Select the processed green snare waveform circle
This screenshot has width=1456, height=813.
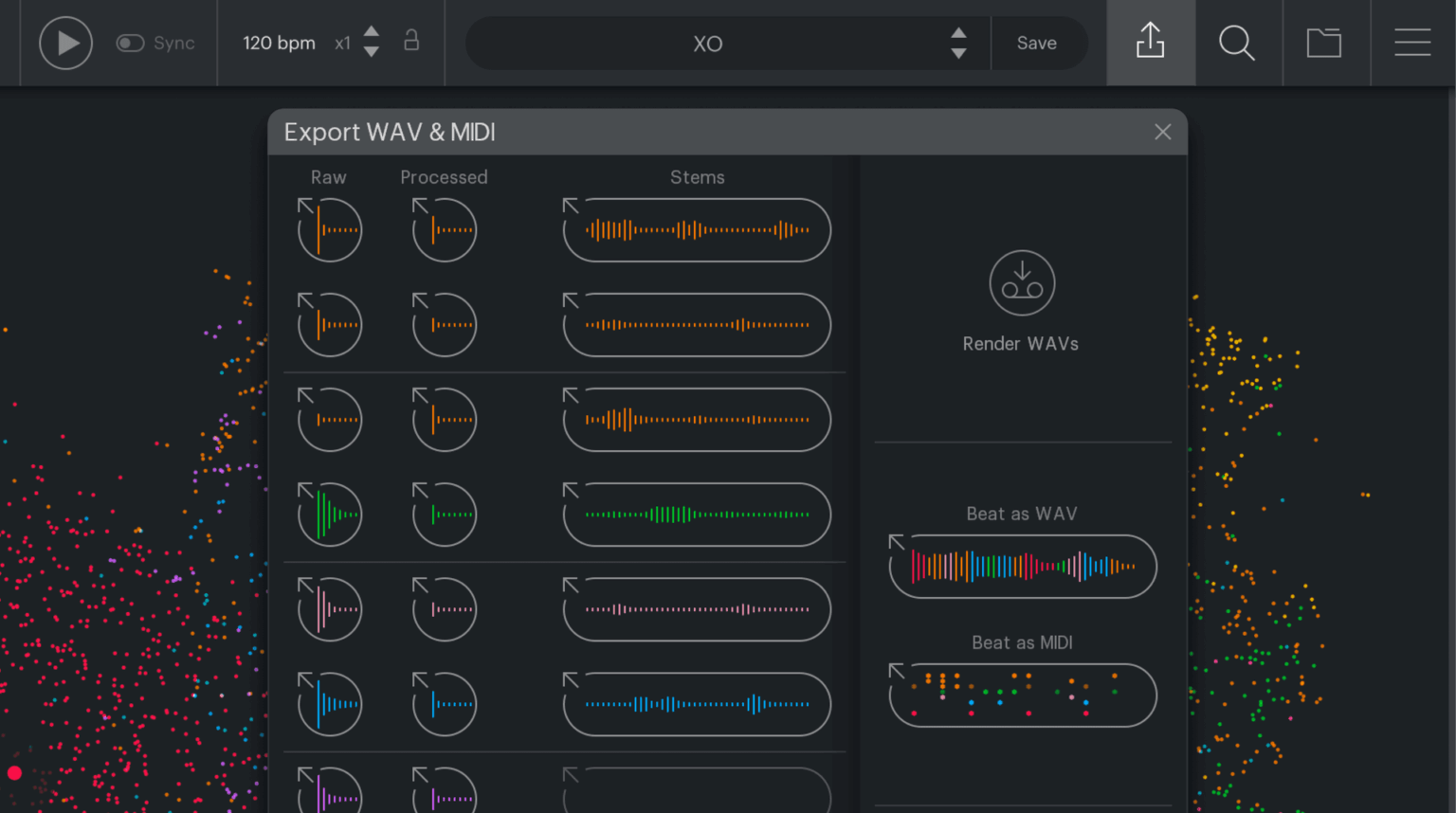(444, 515)
